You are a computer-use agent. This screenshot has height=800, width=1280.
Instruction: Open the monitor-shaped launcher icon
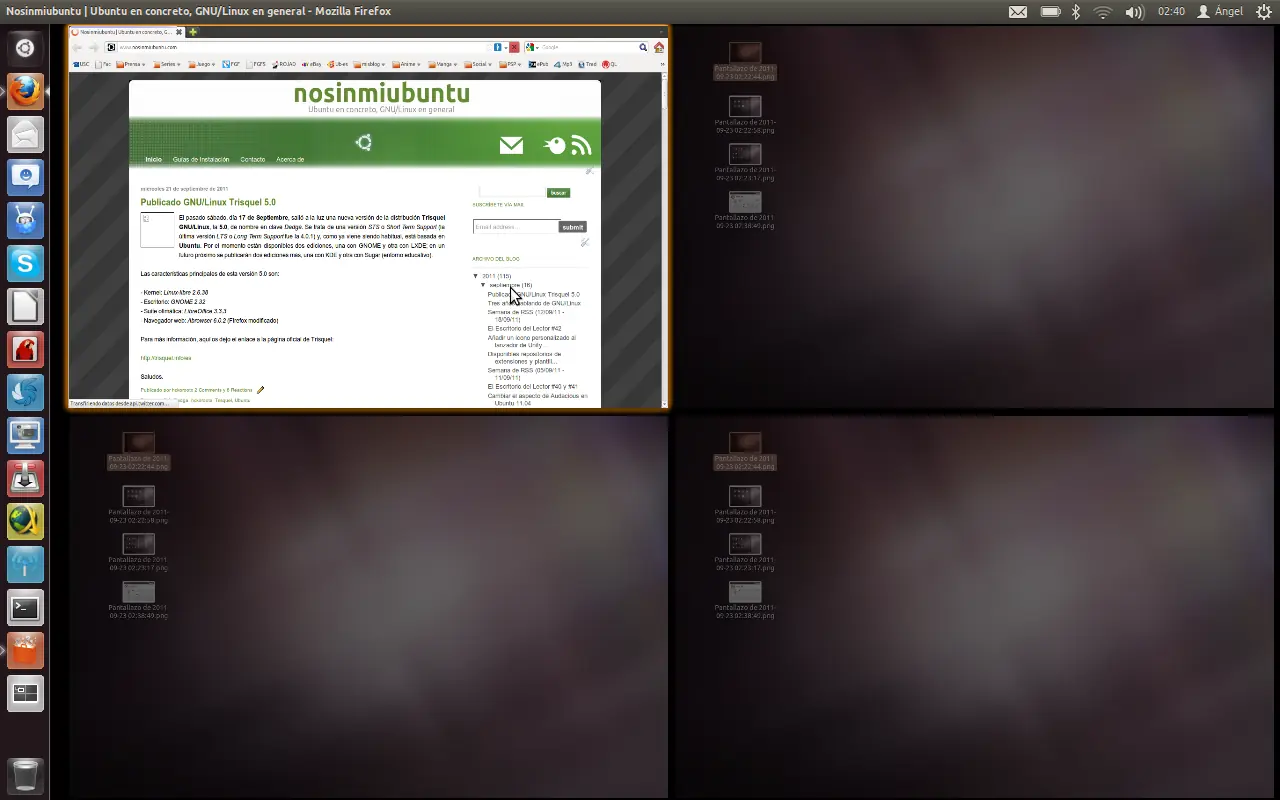click(x=25, y=435)
